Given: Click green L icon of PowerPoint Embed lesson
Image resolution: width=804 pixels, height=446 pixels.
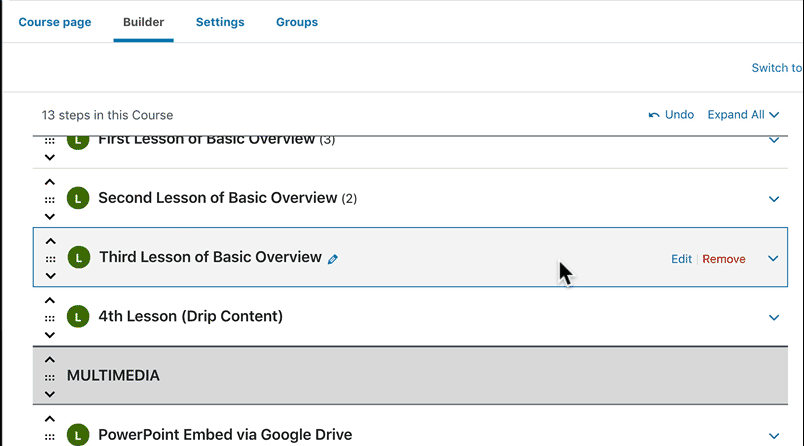Looking at the screenshot, I should click(78, 435).
